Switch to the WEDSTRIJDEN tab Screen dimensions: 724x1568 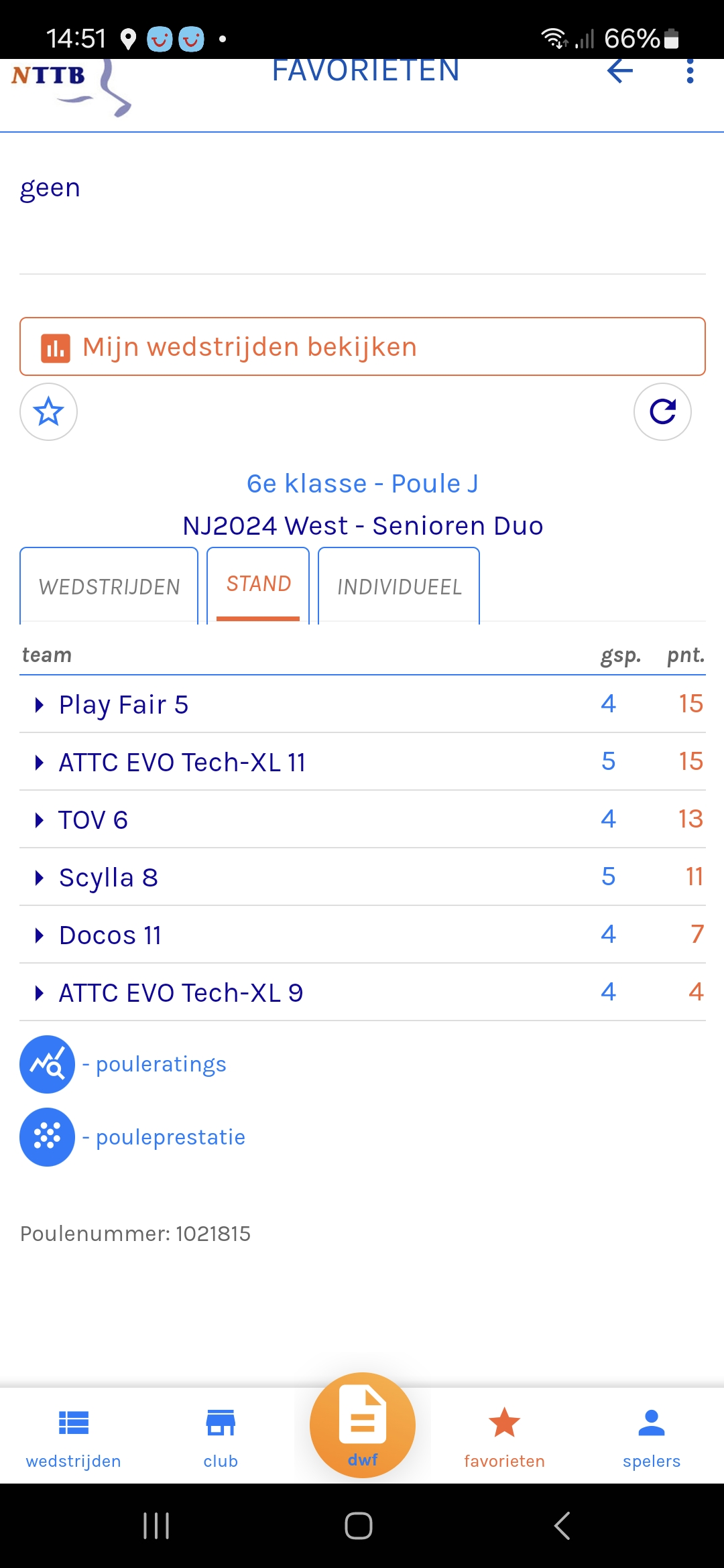point(109,586)
